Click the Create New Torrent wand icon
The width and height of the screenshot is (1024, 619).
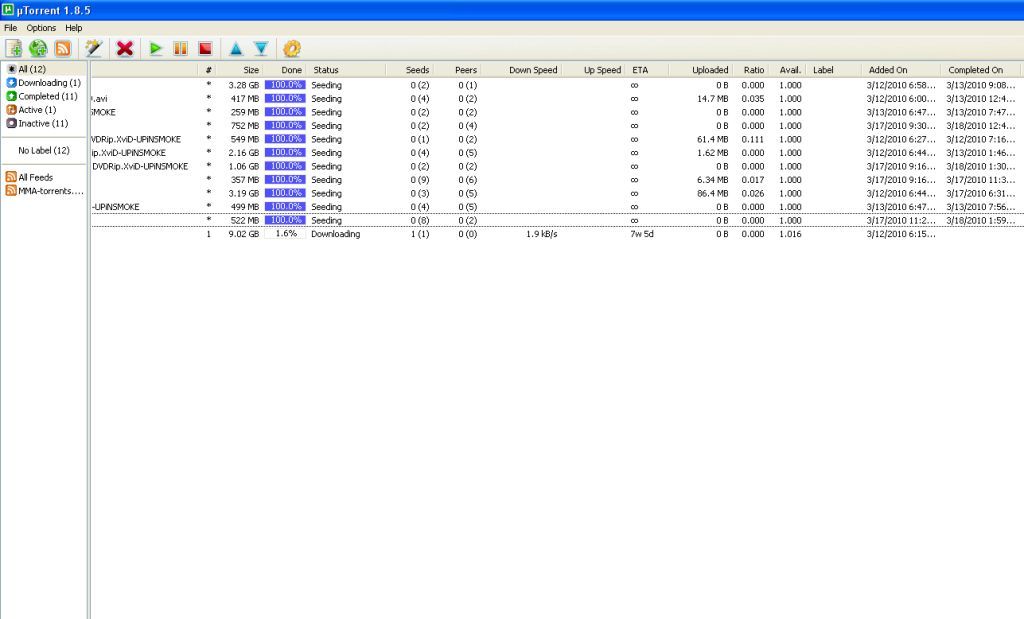(94, 48)
